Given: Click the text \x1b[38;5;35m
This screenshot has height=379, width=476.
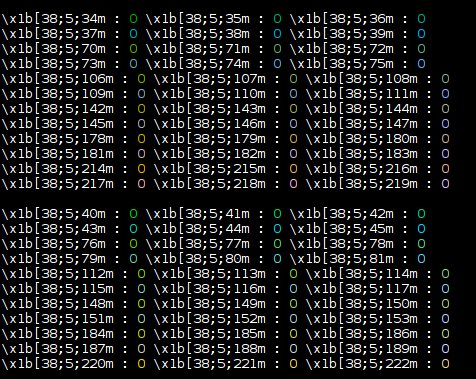Looking at the screenshot, I should click(x=198, y=19).
